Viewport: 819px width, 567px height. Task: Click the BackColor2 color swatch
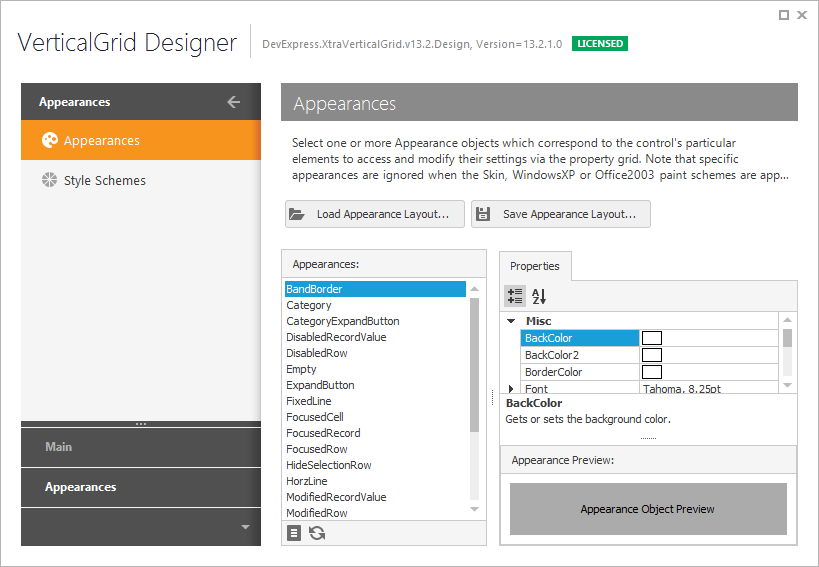tap(651, 355)
